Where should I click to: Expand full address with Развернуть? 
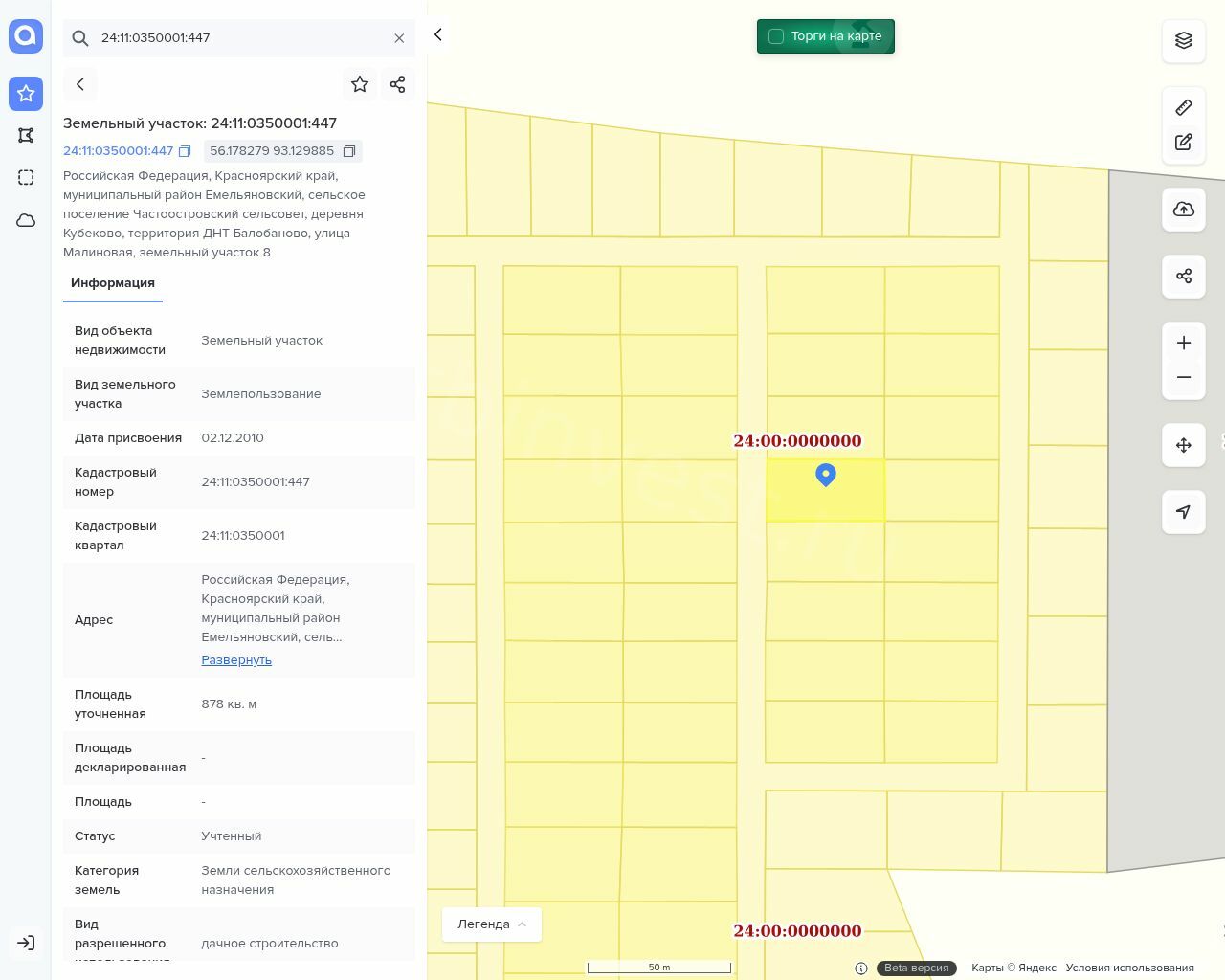(236, 660)
